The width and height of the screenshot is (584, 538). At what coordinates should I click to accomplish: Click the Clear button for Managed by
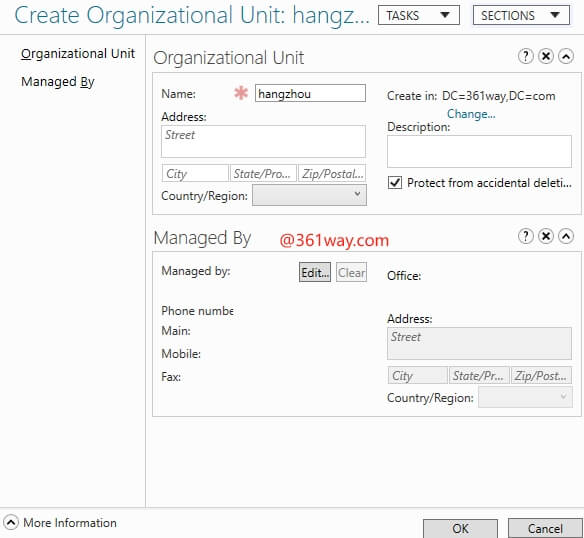[351, 272]
